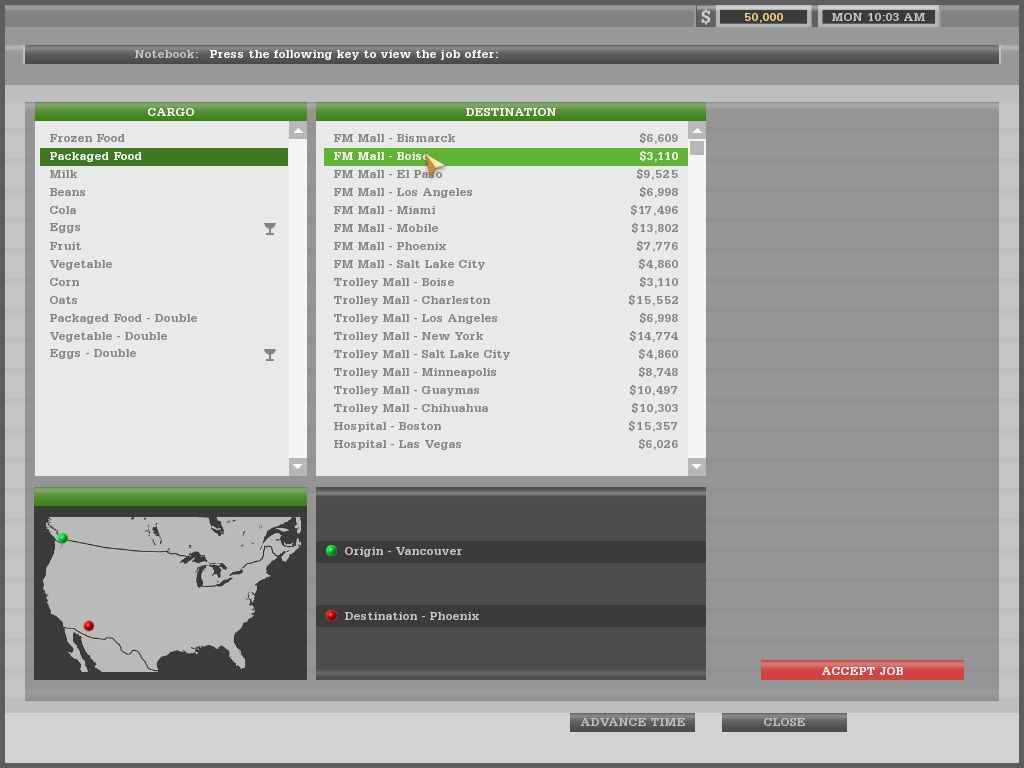This screenshot has width=1024, height=768.
Task: Click the green dot beside Origin - Vancouver
Action: point(331,551)
